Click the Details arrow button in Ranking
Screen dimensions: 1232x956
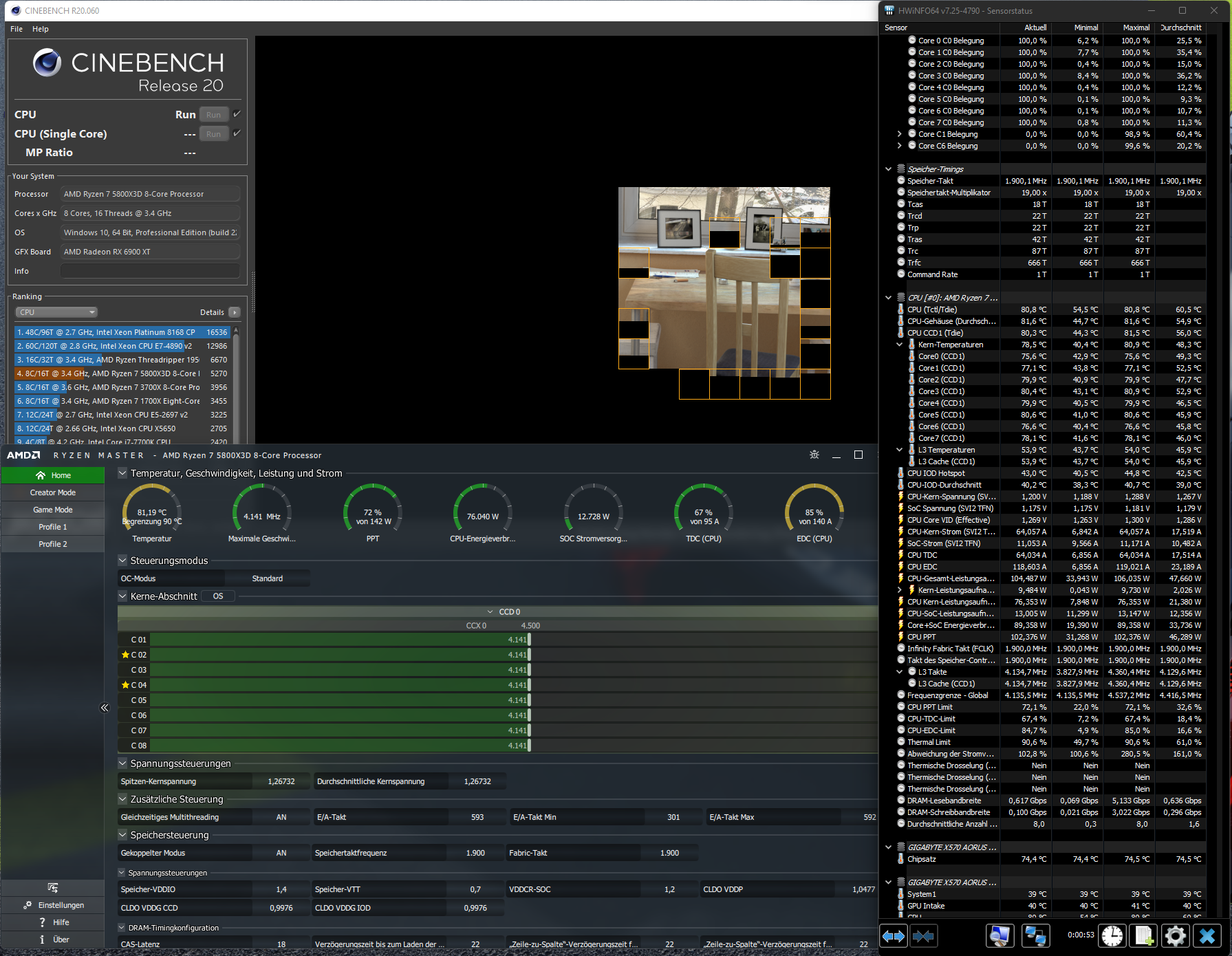235,312
